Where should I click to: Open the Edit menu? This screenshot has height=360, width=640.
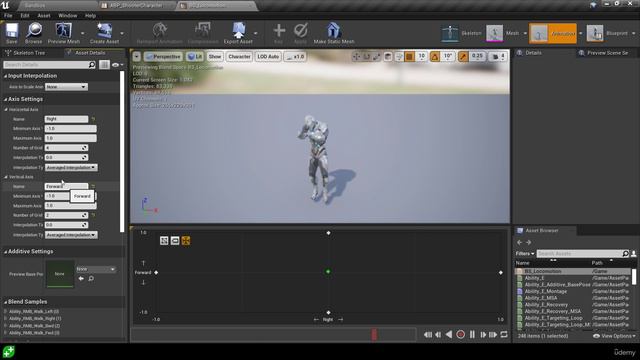25,16
